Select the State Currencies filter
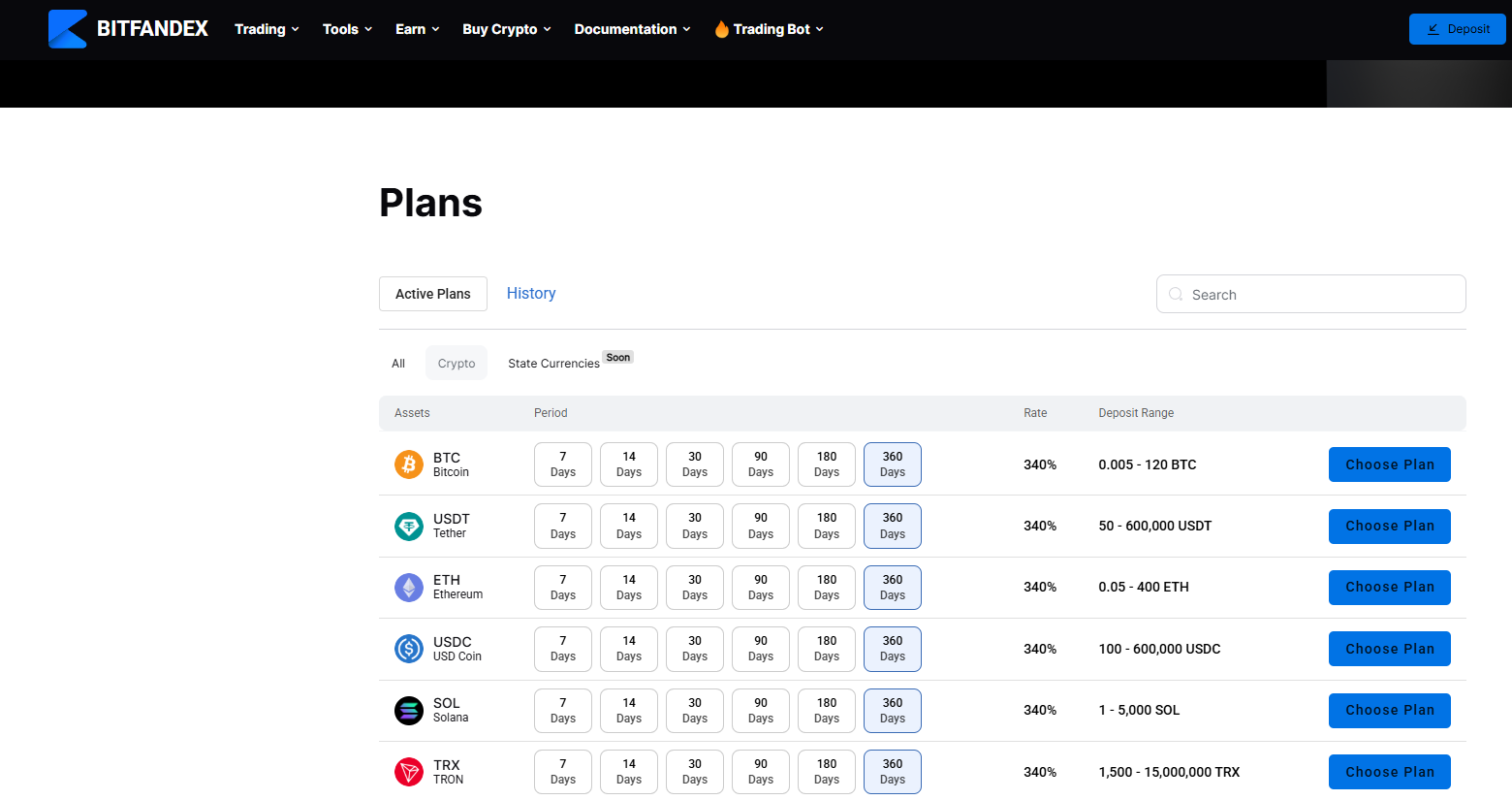1512x800 pixels. tap(553, 364)
